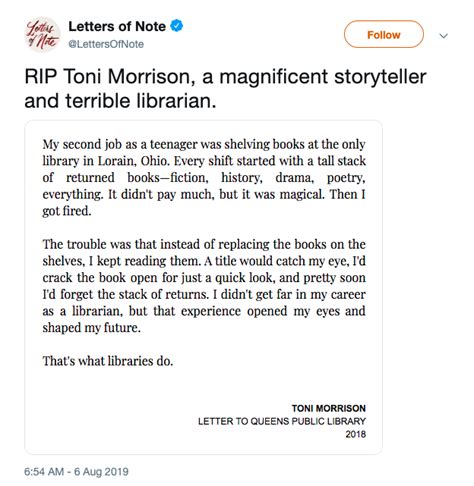Click 'LETTER TO QUEENS PUBLIC LIBRARY' caption

pyautogui.click(x=282, y=421)
